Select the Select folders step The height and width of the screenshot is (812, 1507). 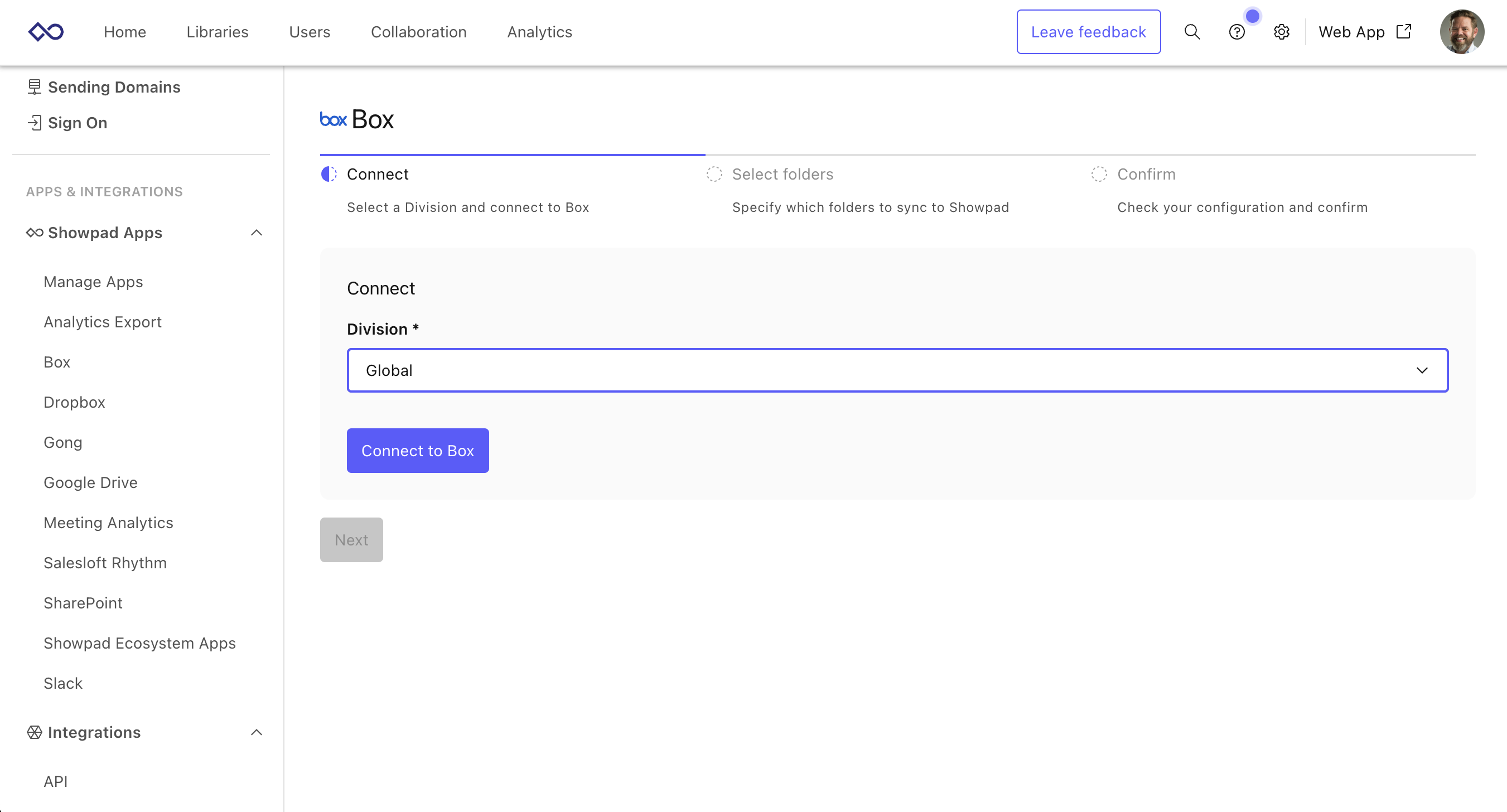coord(782,175)
